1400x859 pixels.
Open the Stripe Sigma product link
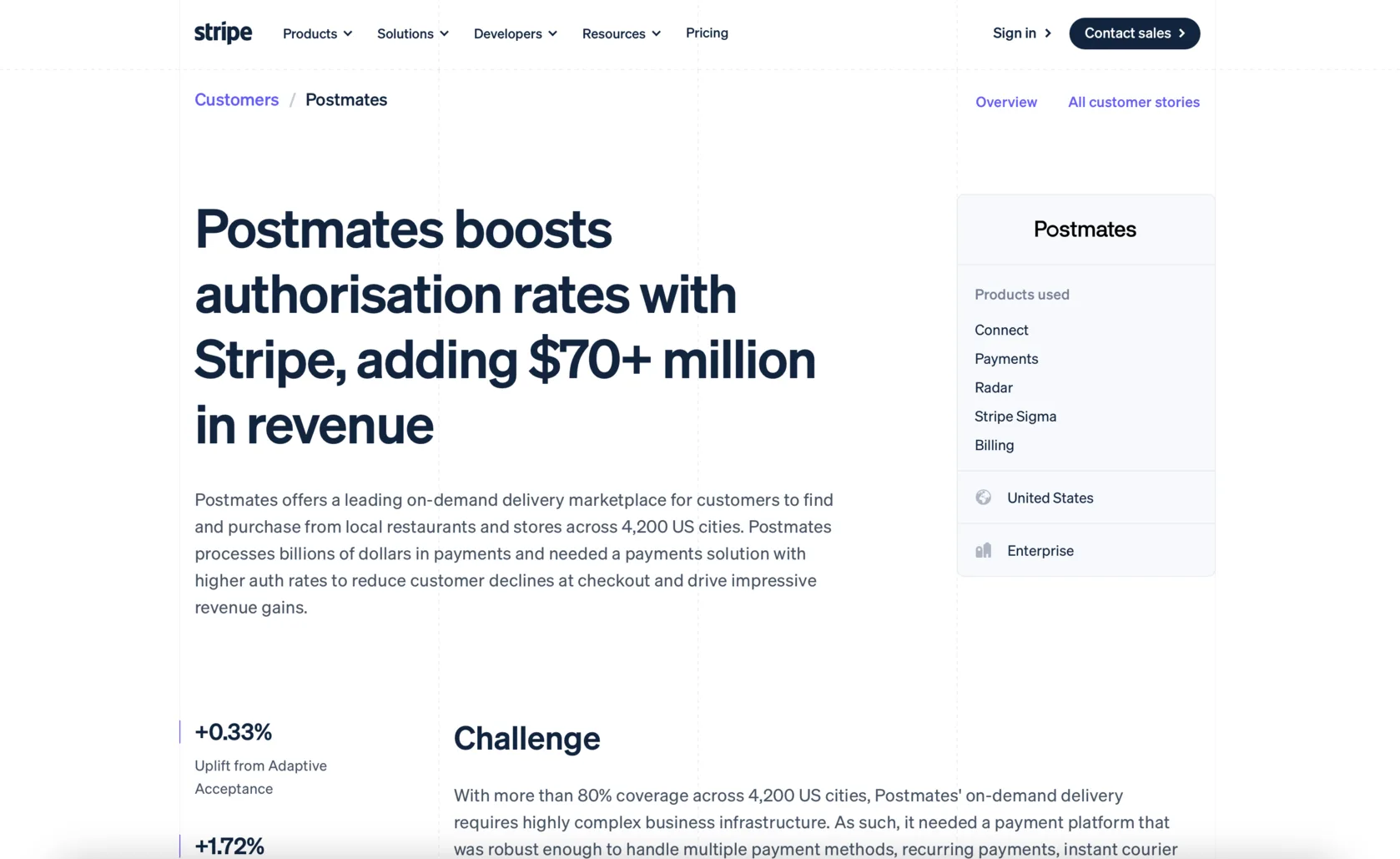(1015, 417)
